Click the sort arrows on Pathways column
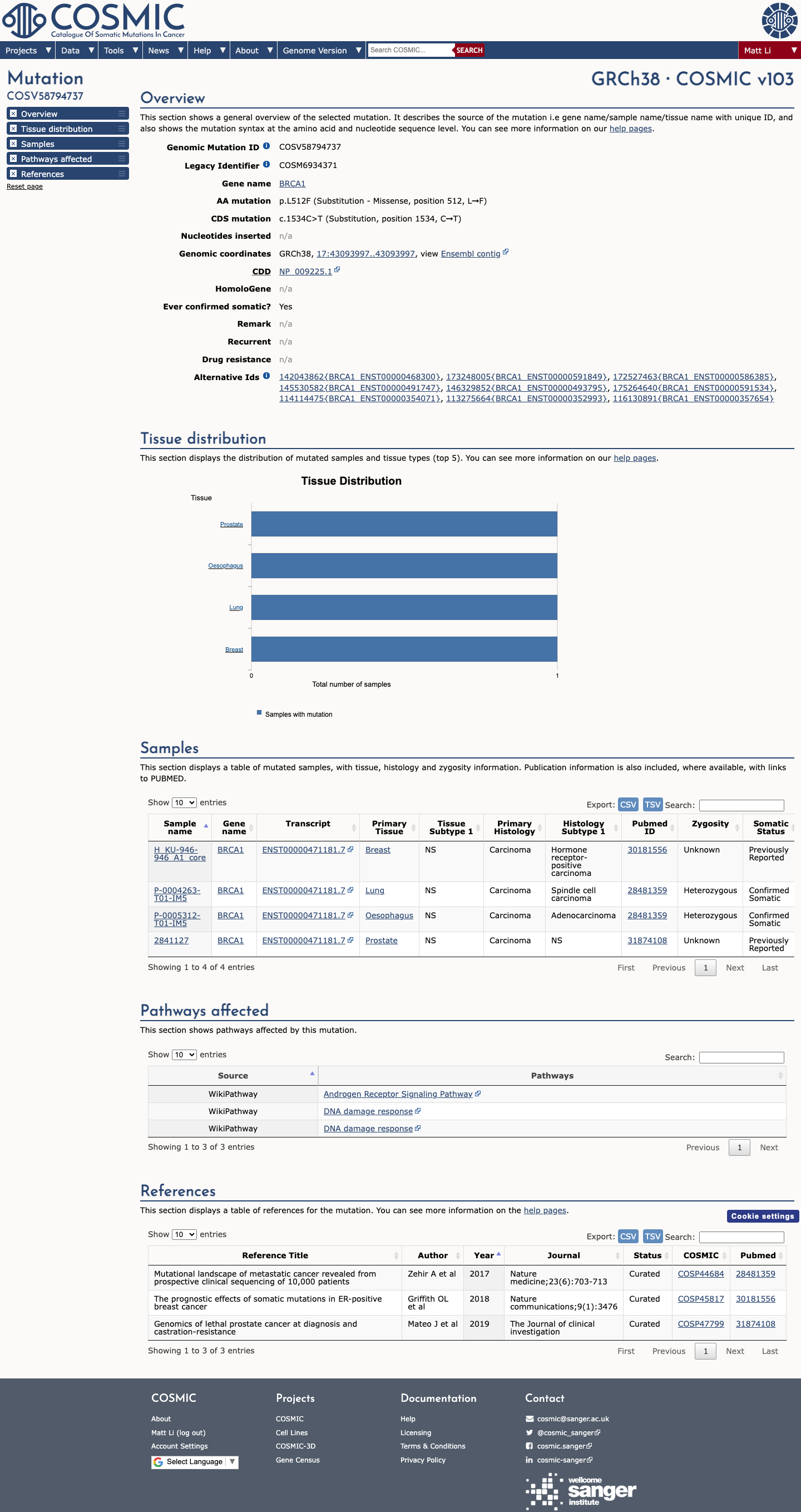The image size is (801, 1512). [780, 1075]
